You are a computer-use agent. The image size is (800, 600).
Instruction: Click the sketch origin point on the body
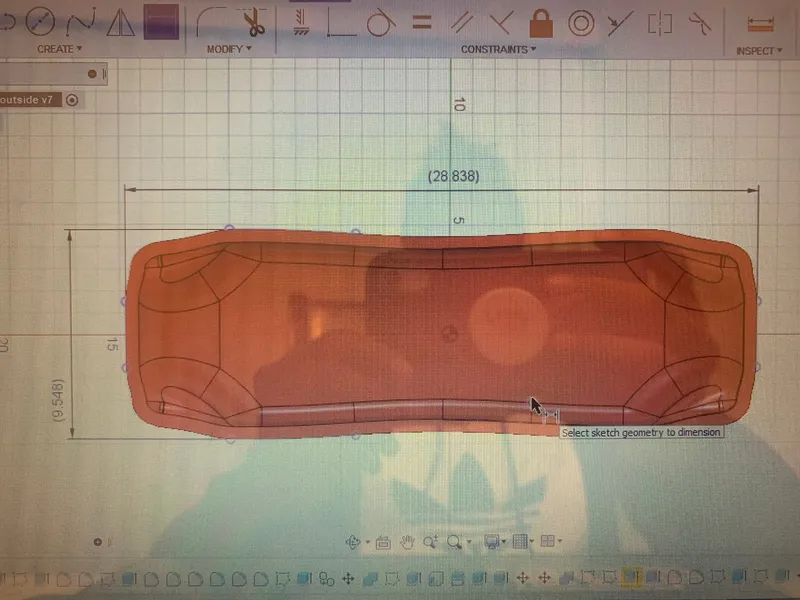[449, 334]
